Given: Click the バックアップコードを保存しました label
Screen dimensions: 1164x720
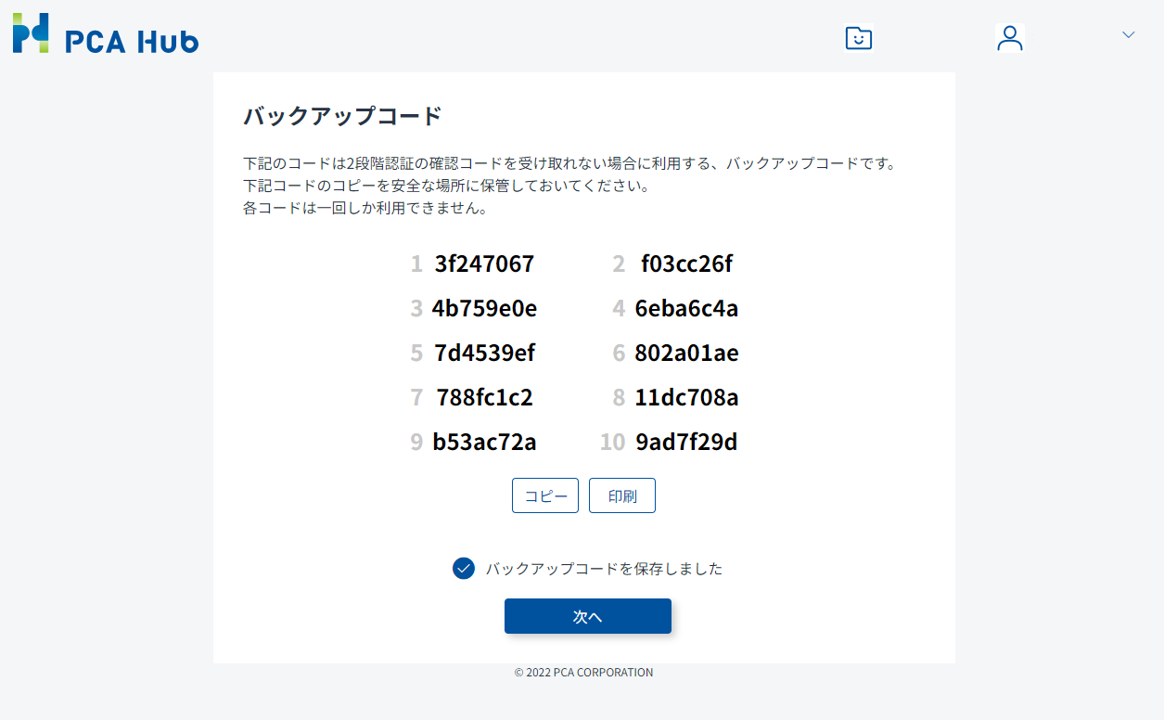Looking at the screenshot, I should click(604, 569).
